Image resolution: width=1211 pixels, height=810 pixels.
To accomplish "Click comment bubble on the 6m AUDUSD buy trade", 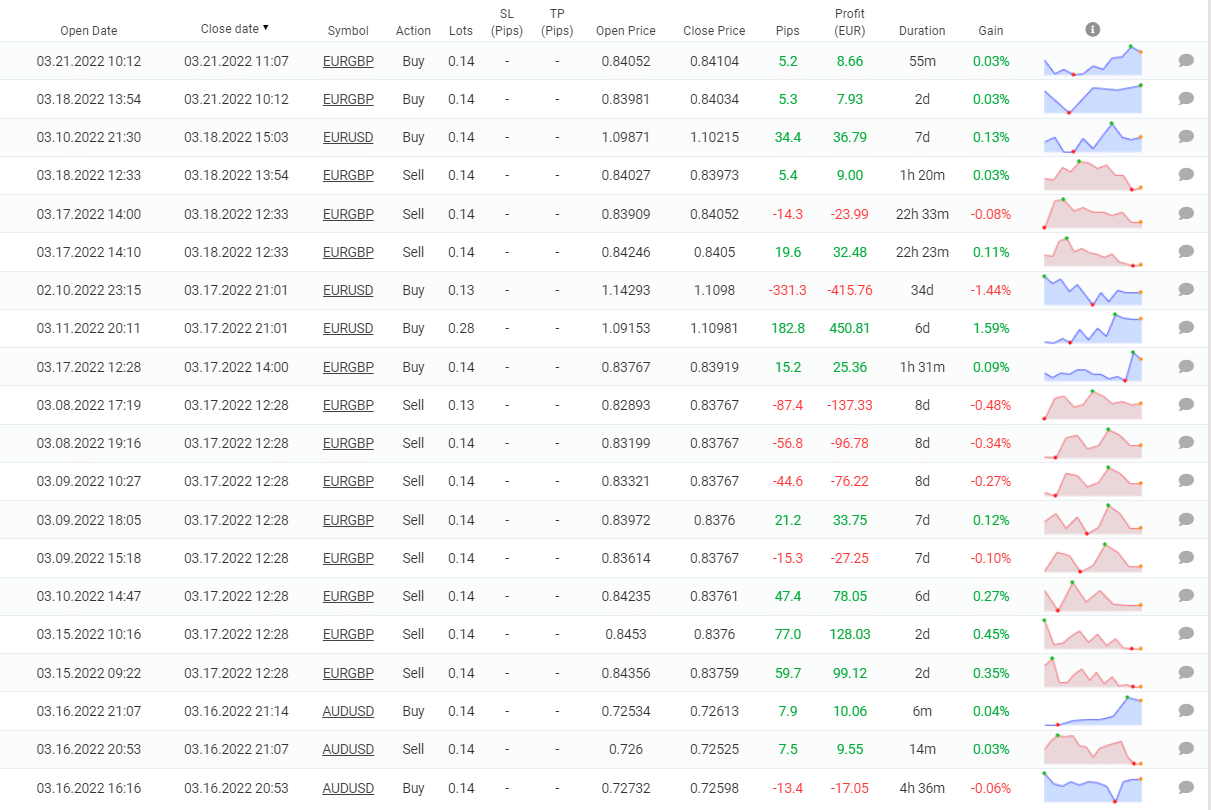I will tap(1186, 710).
